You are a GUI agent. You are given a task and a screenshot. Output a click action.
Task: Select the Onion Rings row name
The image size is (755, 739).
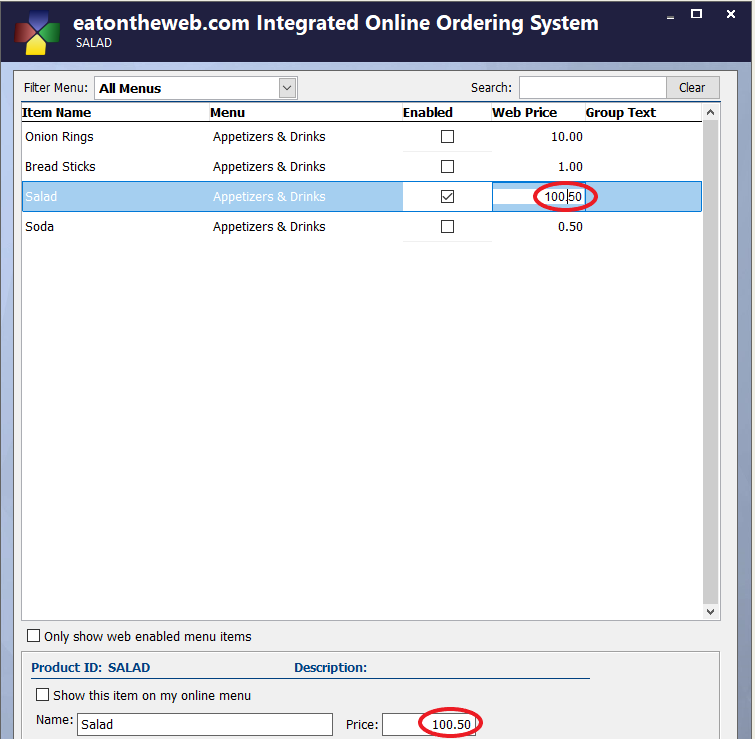(59, 137)
